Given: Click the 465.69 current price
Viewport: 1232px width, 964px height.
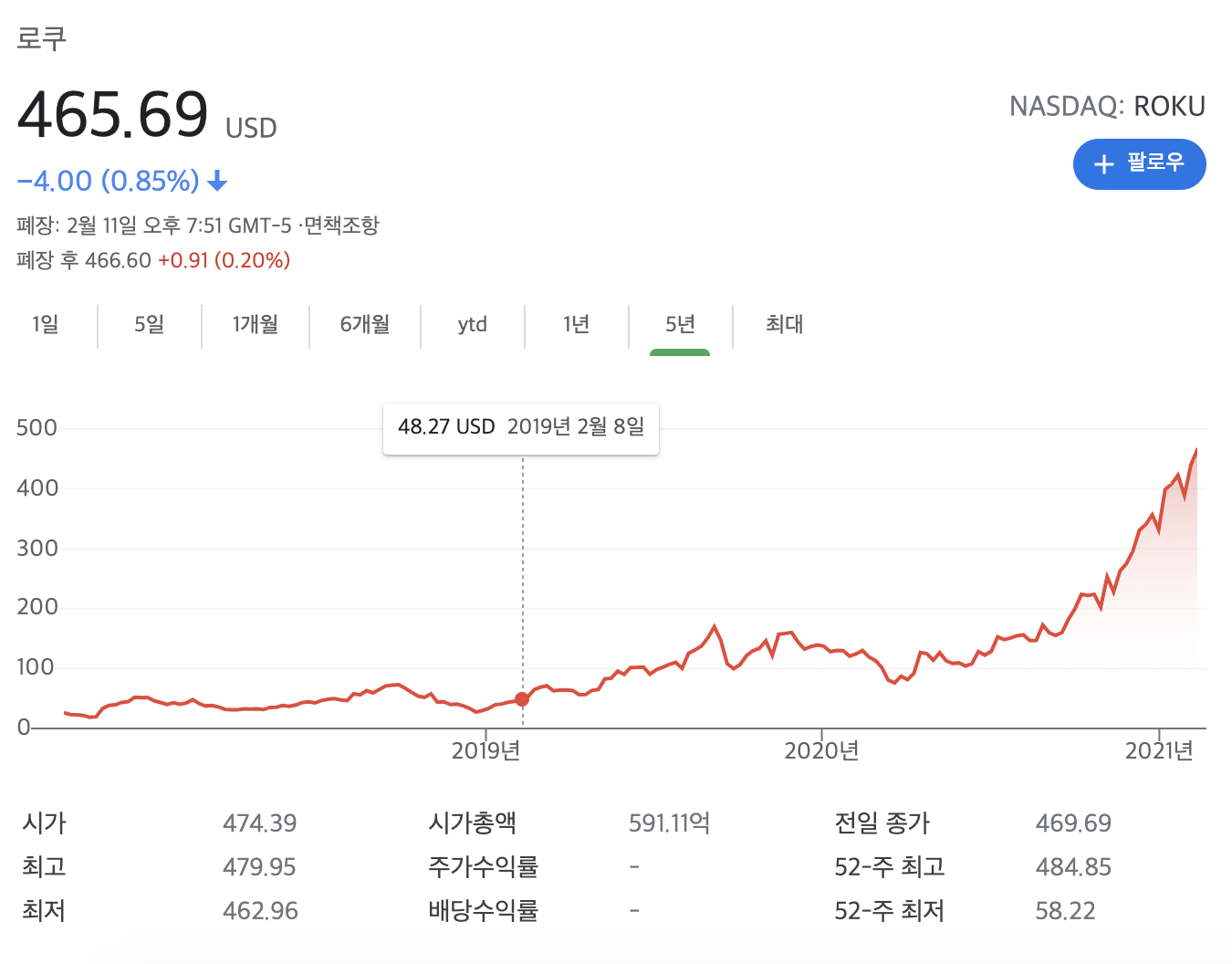Looking at the screenshot, I should tap(113, 115).
